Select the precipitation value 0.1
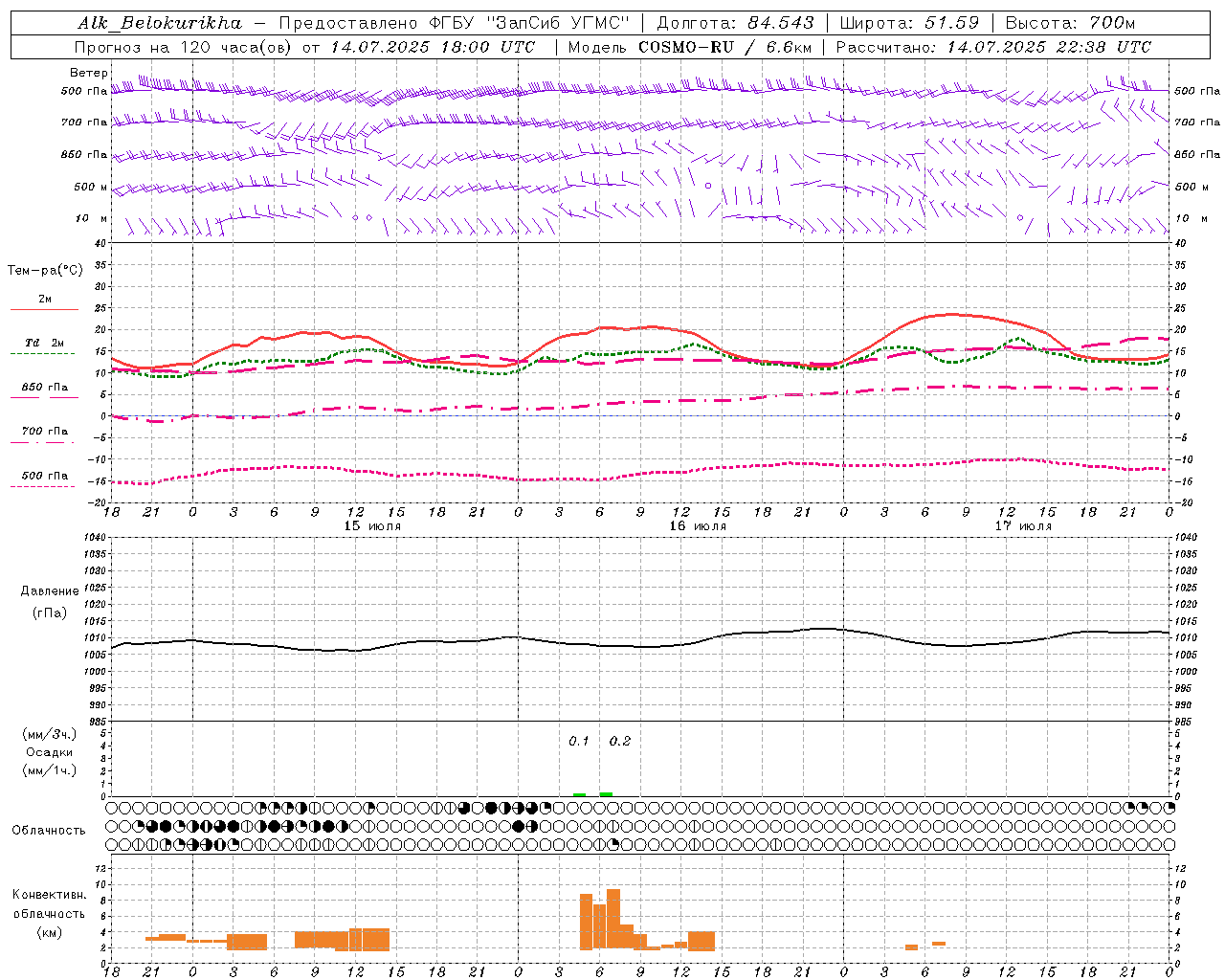Viewport: 1225px width, 980px height. tap(579, 742)
